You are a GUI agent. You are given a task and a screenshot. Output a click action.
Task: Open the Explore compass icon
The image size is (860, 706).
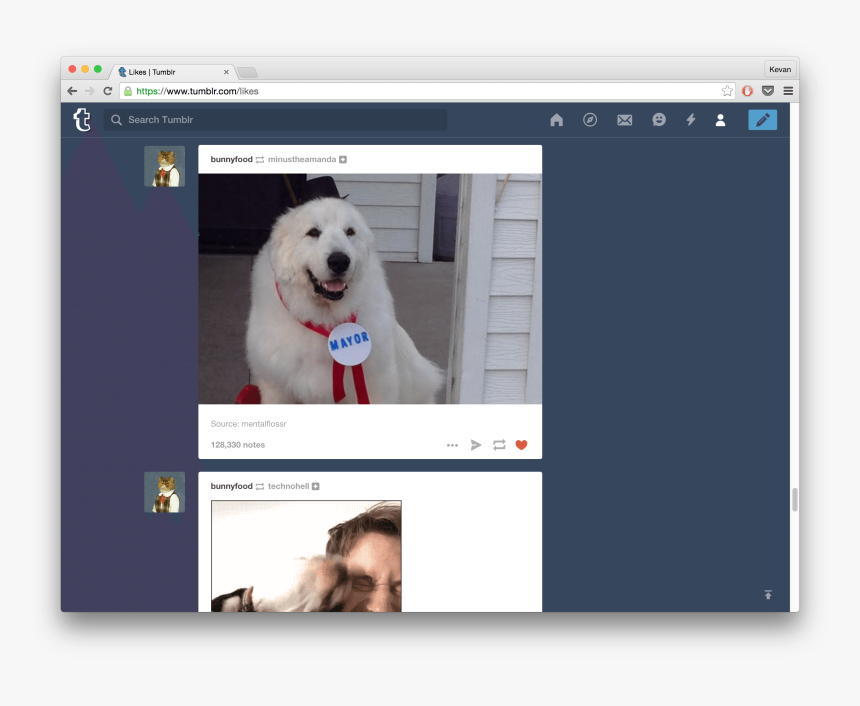590,120
